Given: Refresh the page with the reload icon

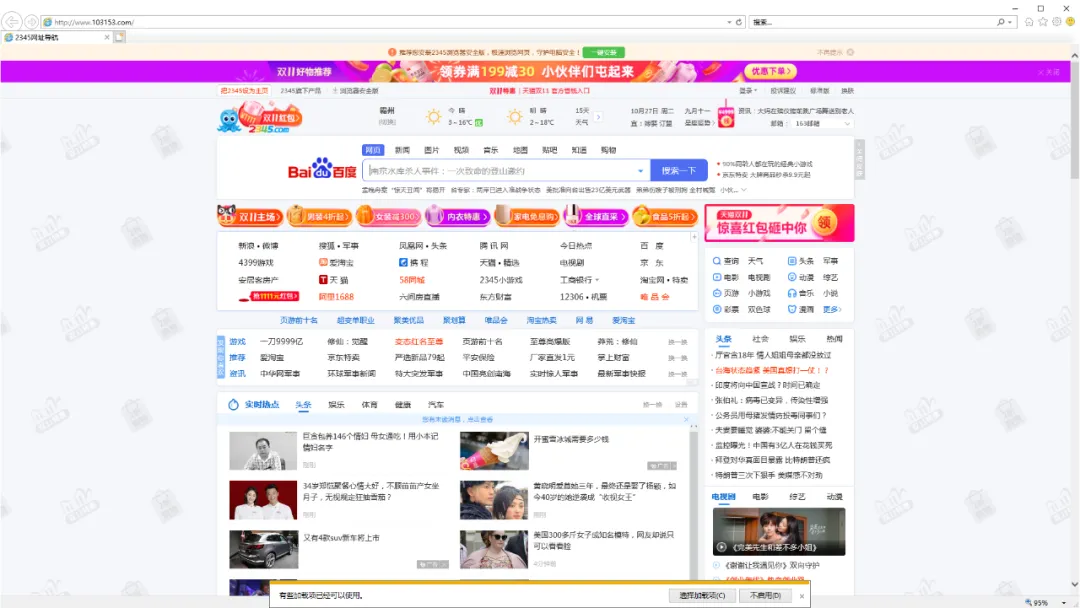Looking at the screenshot, I should pyautogui.click(x=739, y=22).
